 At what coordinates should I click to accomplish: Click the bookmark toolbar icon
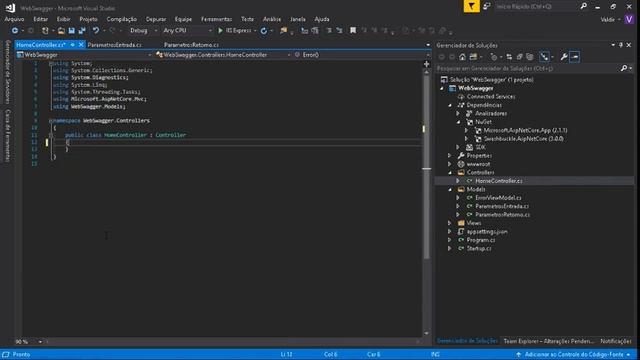click(353, 31)
